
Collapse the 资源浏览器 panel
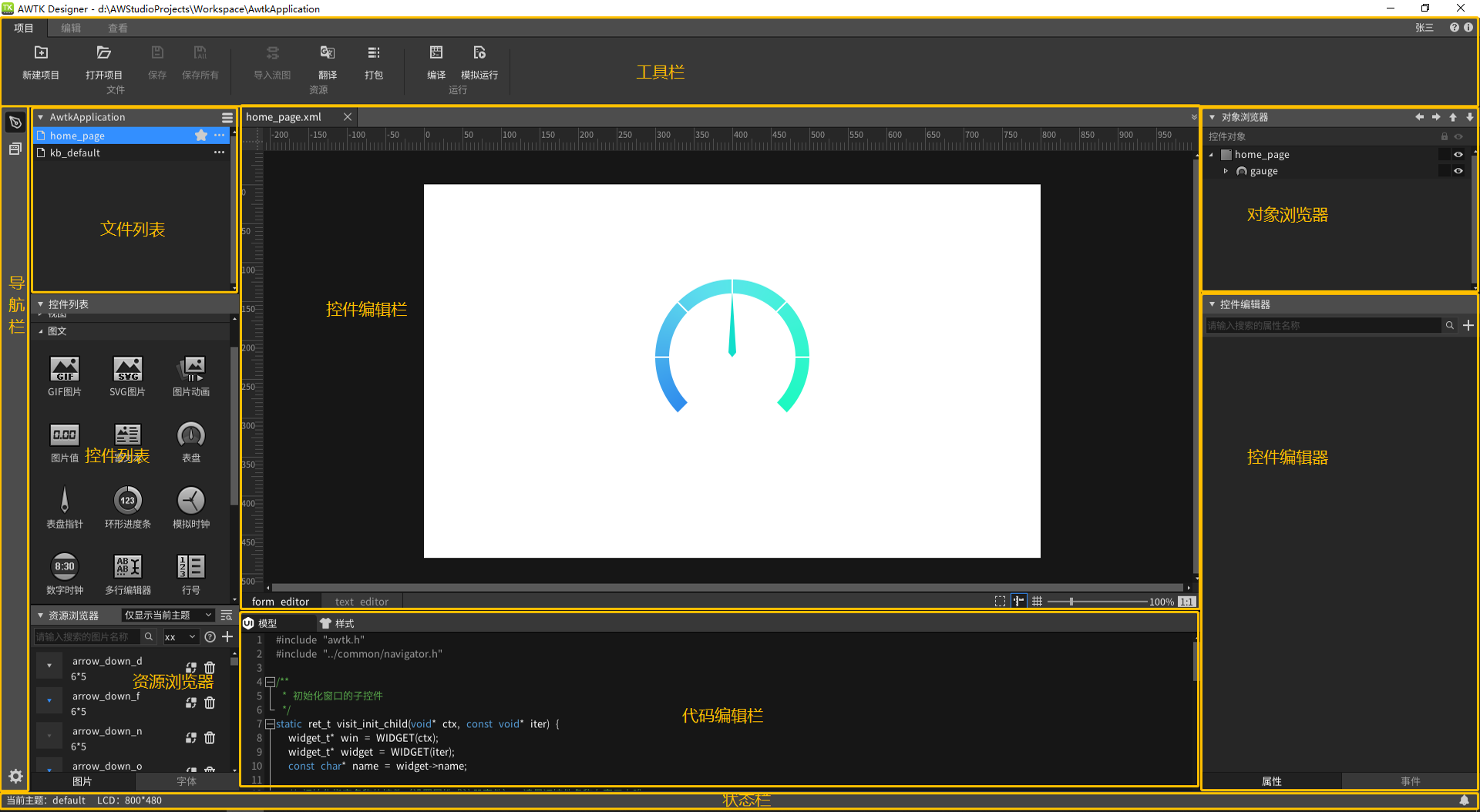click(x=41, y=616)
